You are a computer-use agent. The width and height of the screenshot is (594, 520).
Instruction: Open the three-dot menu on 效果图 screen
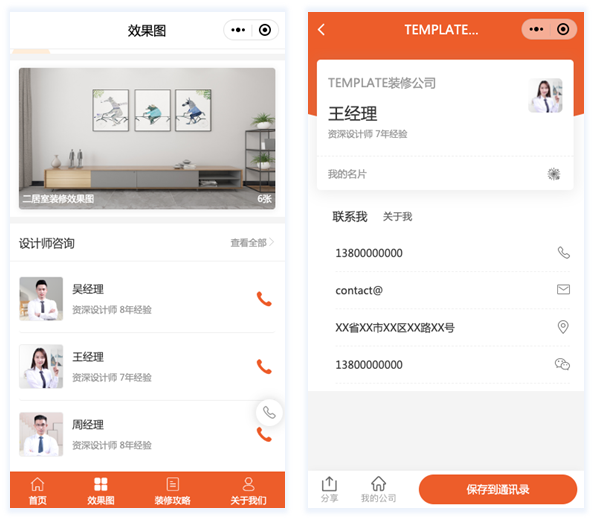coord(238,30)
